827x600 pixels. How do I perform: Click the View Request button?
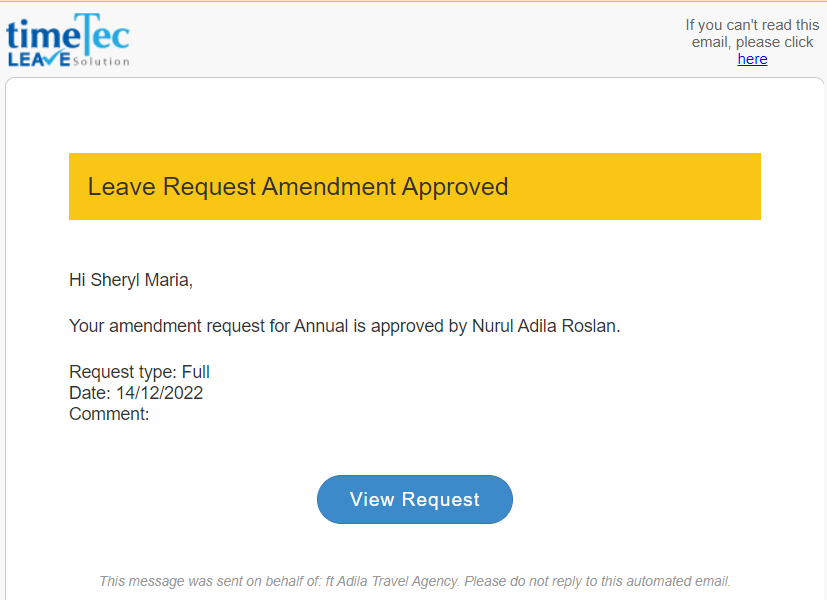coord(415,499)
